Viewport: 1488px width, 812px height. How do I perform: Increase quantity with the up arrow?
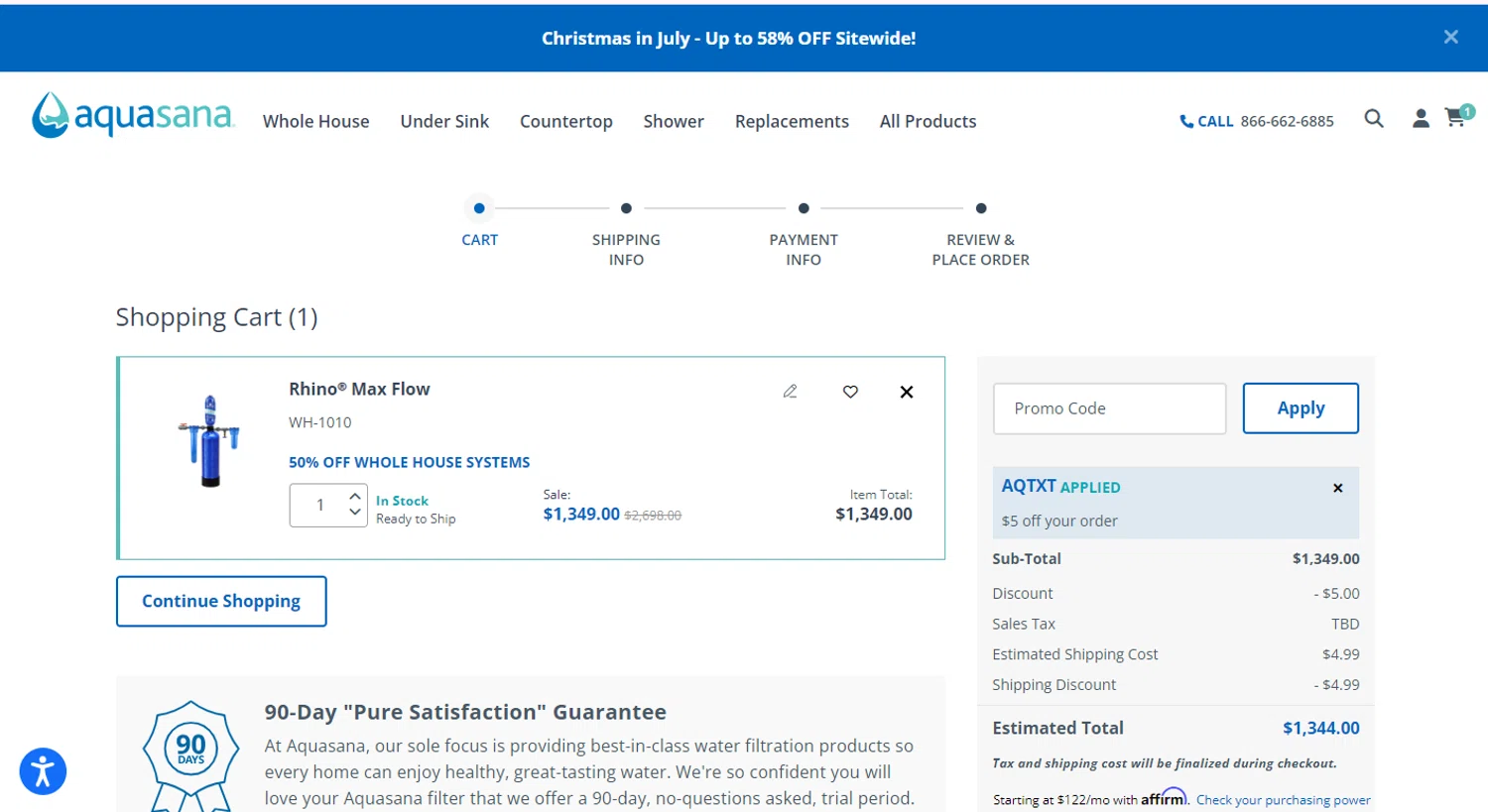tap(355, 496)
